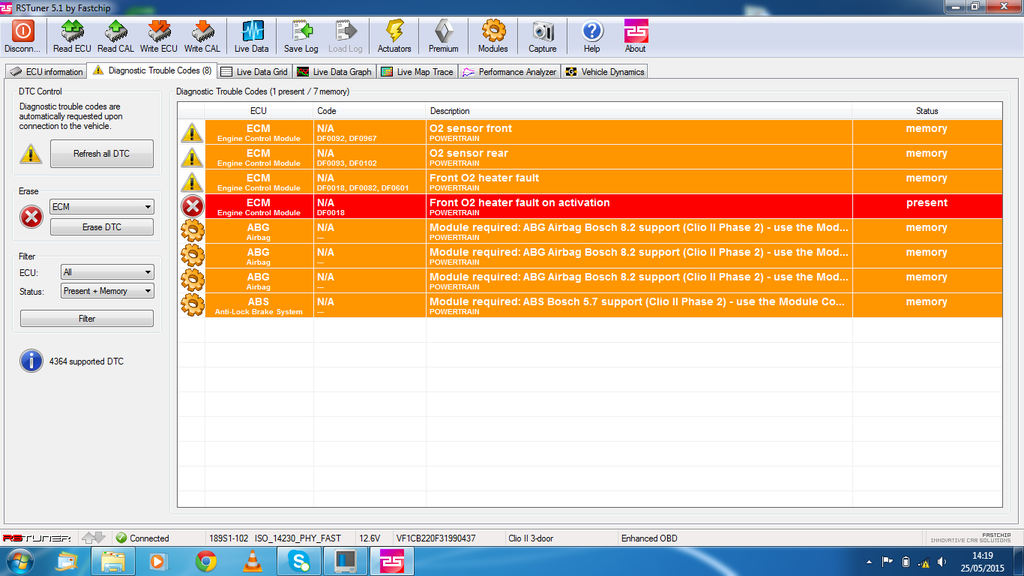Click the Erase DTC button
1024x576 pixels.
pos(101,227)
